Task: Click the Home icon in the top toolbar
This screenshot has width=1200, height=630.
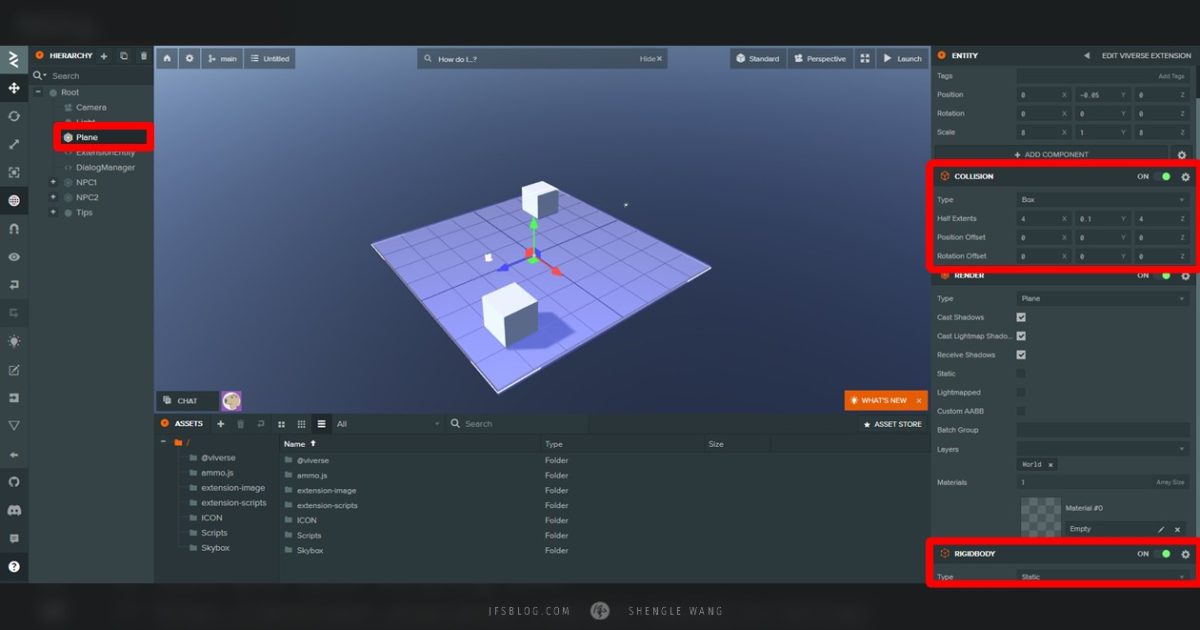Action: coord(167,58)
